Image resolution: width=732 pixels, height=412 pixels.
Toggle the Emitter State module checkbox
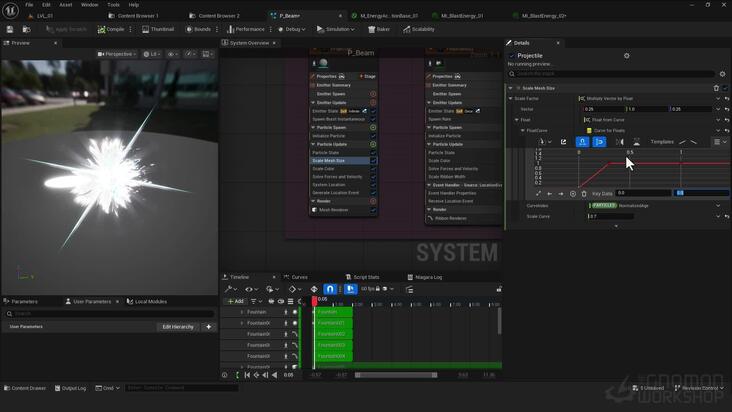click(373, 111)
